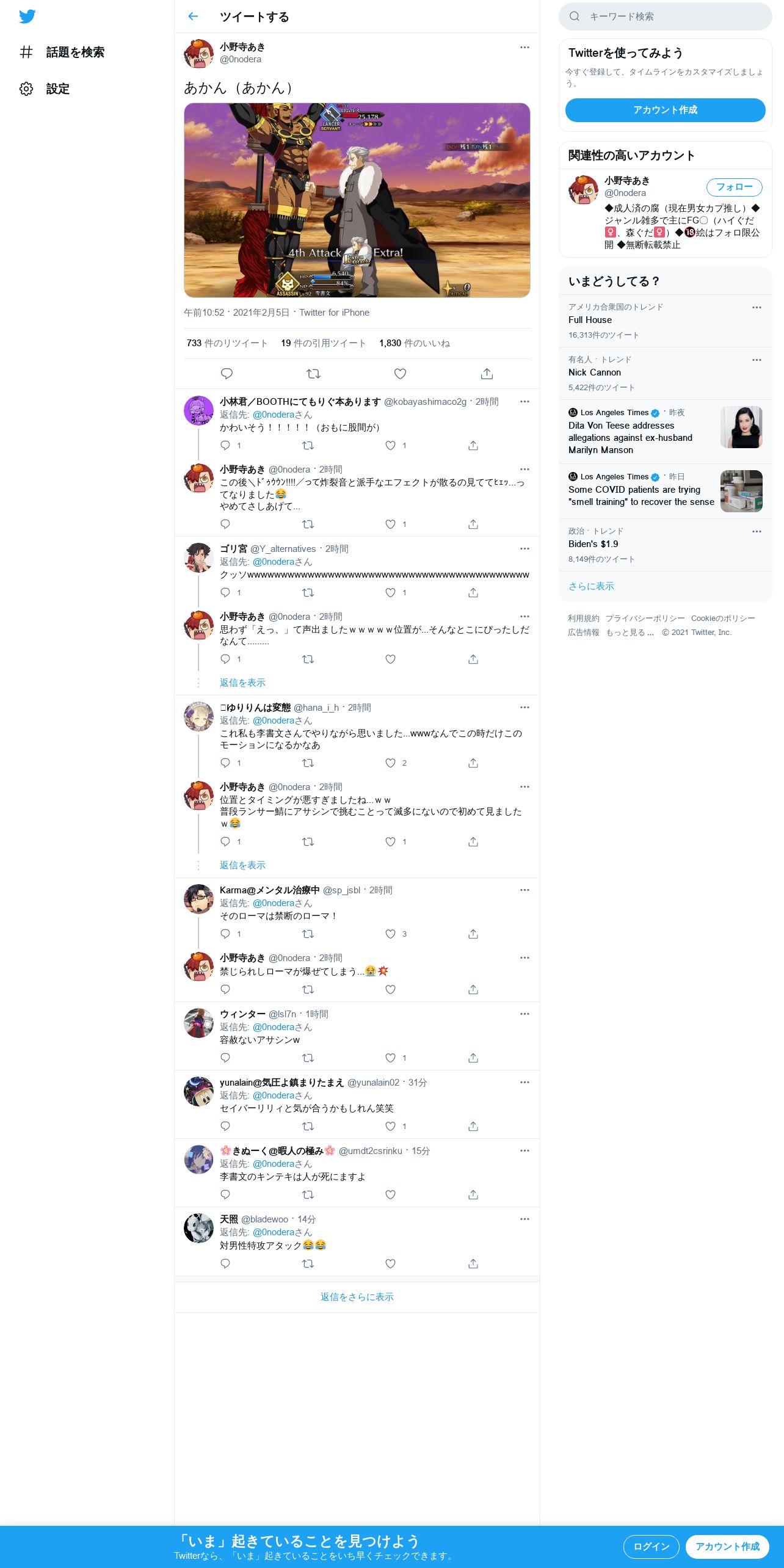
Task: Like the main tweet by 小野寺あき
Action: click(x=400, y=374)
